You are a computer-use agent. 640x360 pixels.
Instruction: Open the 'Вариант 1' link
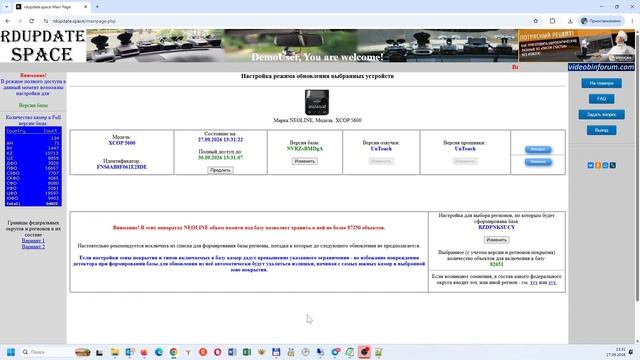click(33, 240)
